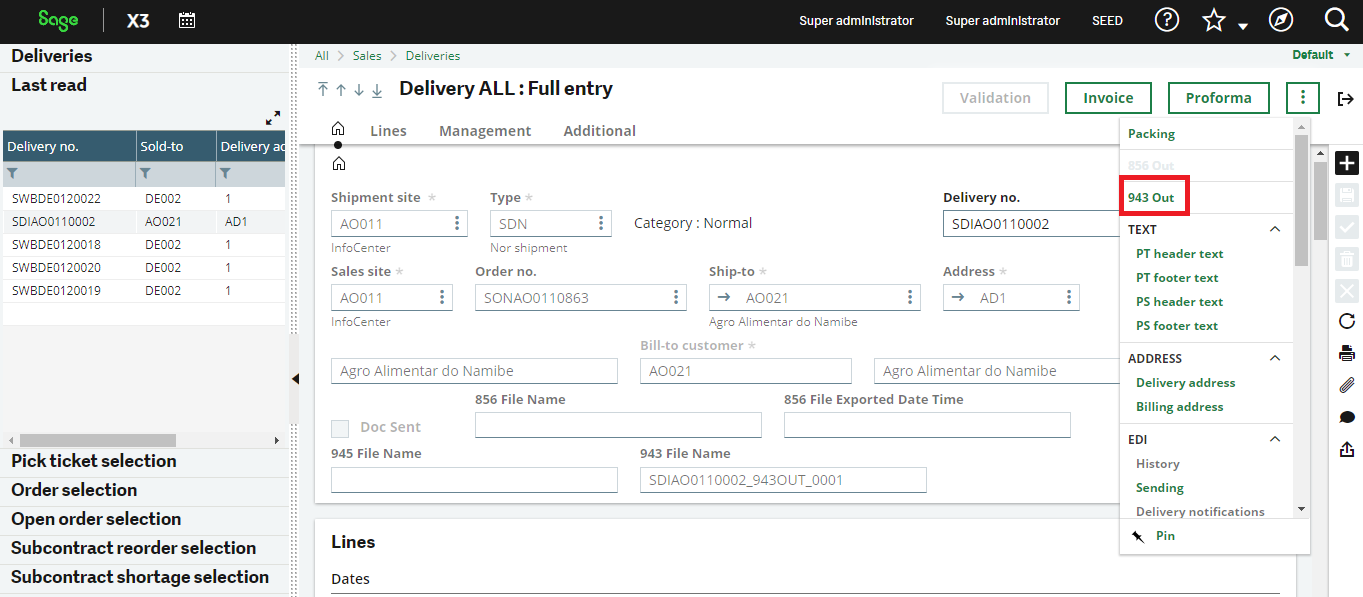Open the Shipment site lookup selector
This screenshot has height=597, width=1363.
[x=460, y=223]
